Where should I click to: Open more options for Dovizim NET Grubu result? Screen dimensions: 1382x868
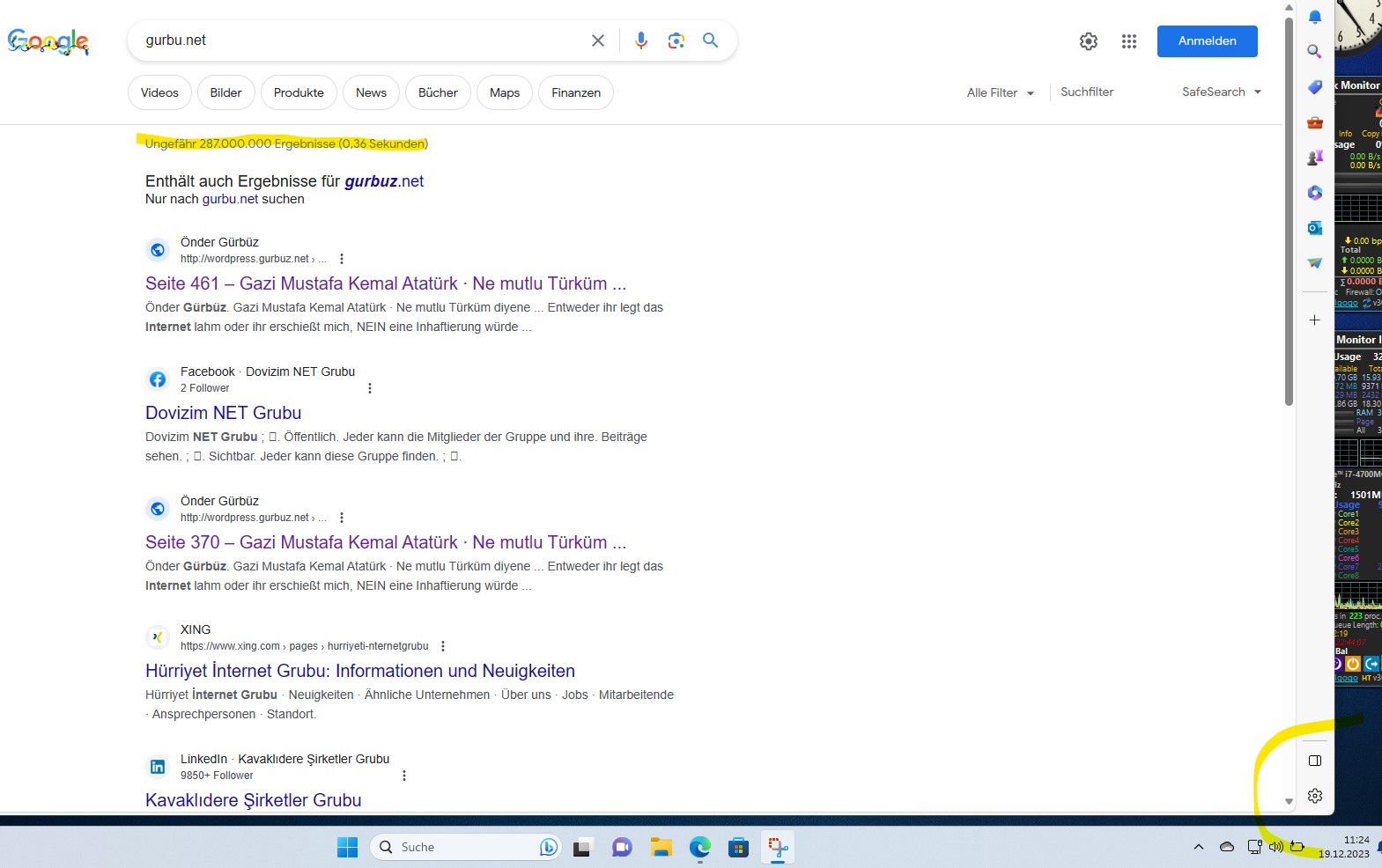click(370, 388)
